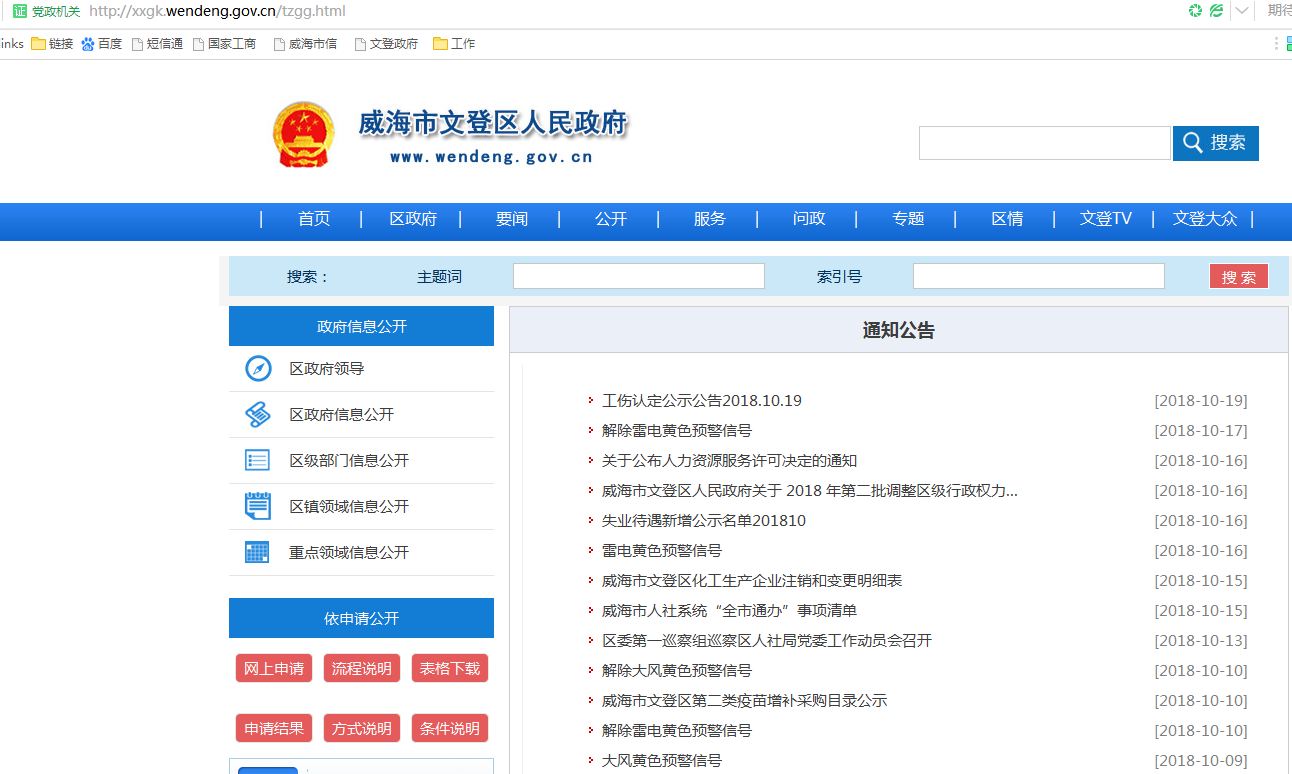Viewport: 1292px width, 774px height.
Task: Open the 工作 bookmark folder
Action: pos(454,44)
